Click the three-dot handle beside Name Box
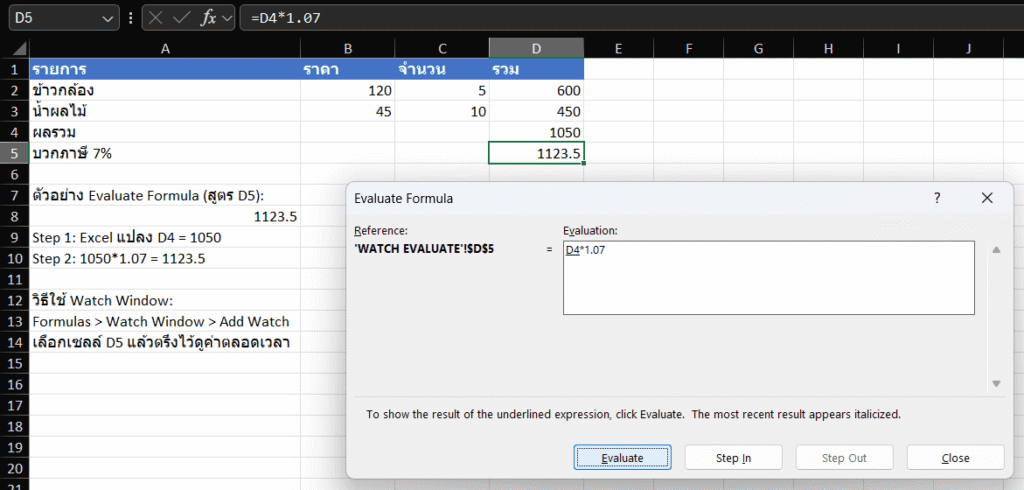 (131, 18)
